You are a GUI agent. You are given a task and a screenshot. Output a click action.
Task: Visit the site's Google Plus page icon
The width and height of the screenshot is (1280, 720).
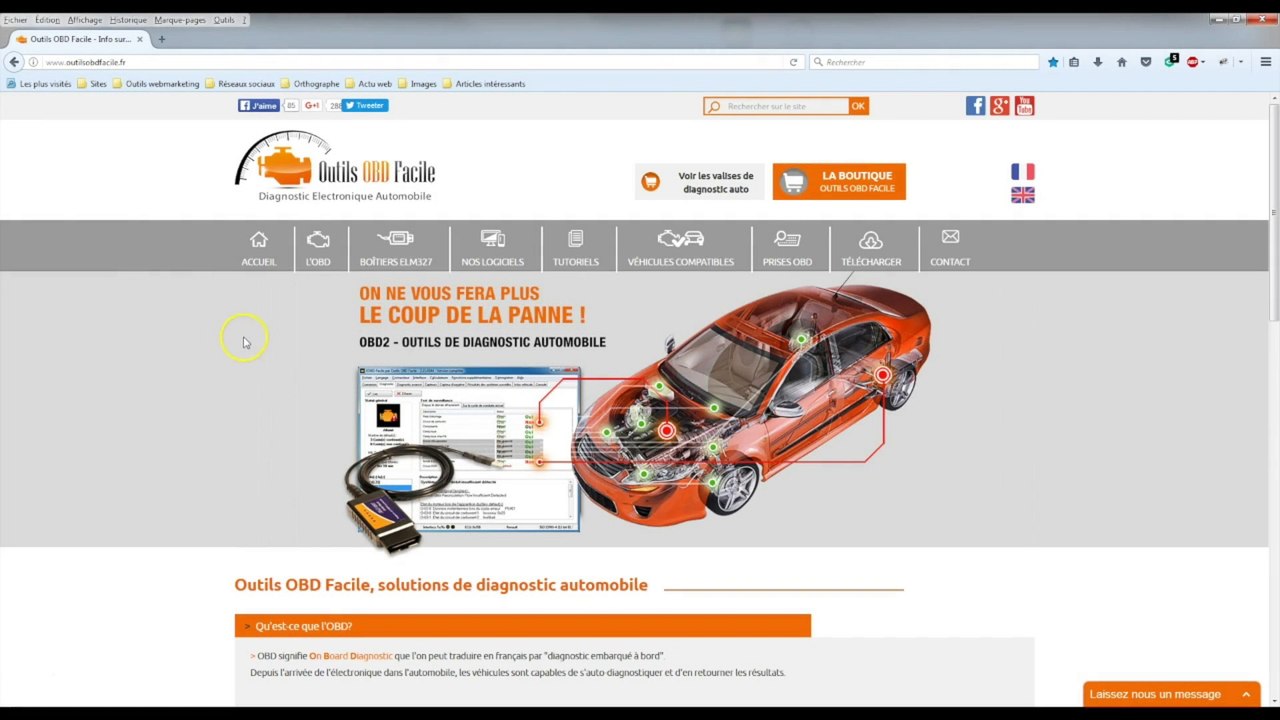click(999, 106)
